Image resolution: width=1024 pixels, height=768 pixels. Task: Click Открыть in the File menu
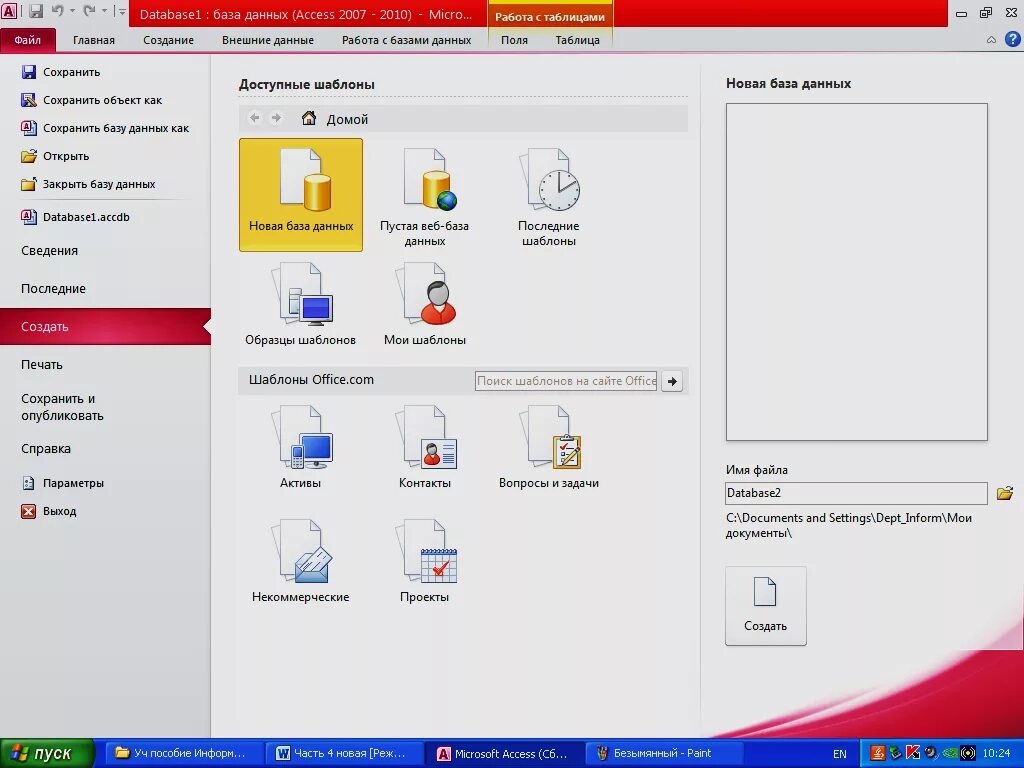[x=55, y=156]
